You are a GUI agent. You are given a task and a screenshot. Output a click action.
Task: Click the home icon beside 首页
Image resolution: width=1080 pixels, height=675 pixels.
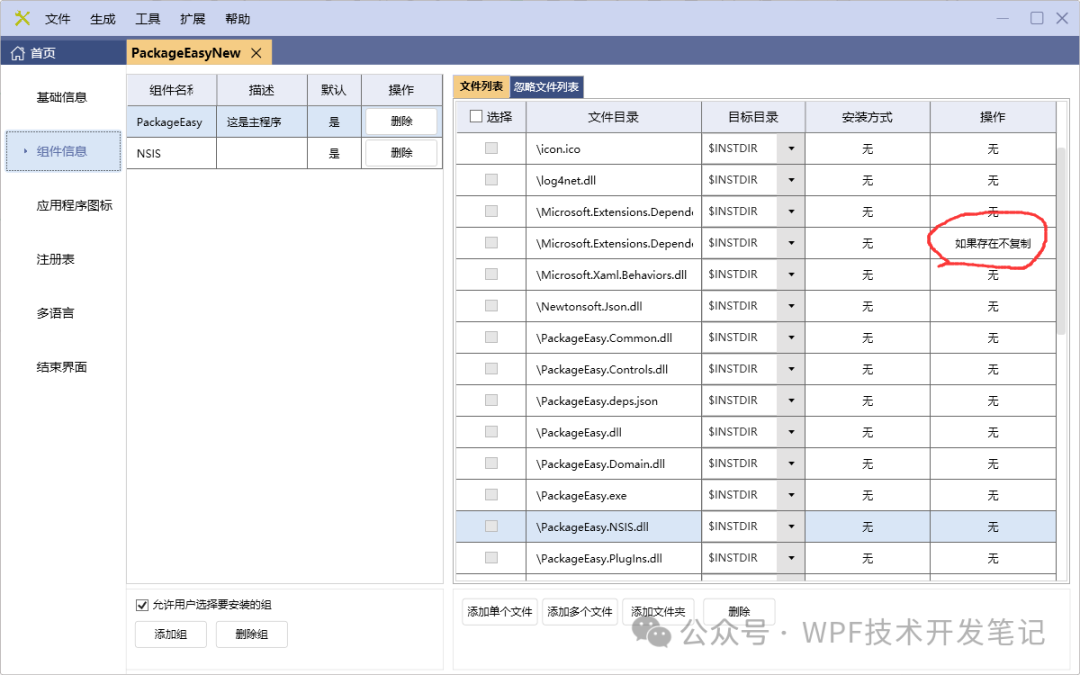(17, 53)
